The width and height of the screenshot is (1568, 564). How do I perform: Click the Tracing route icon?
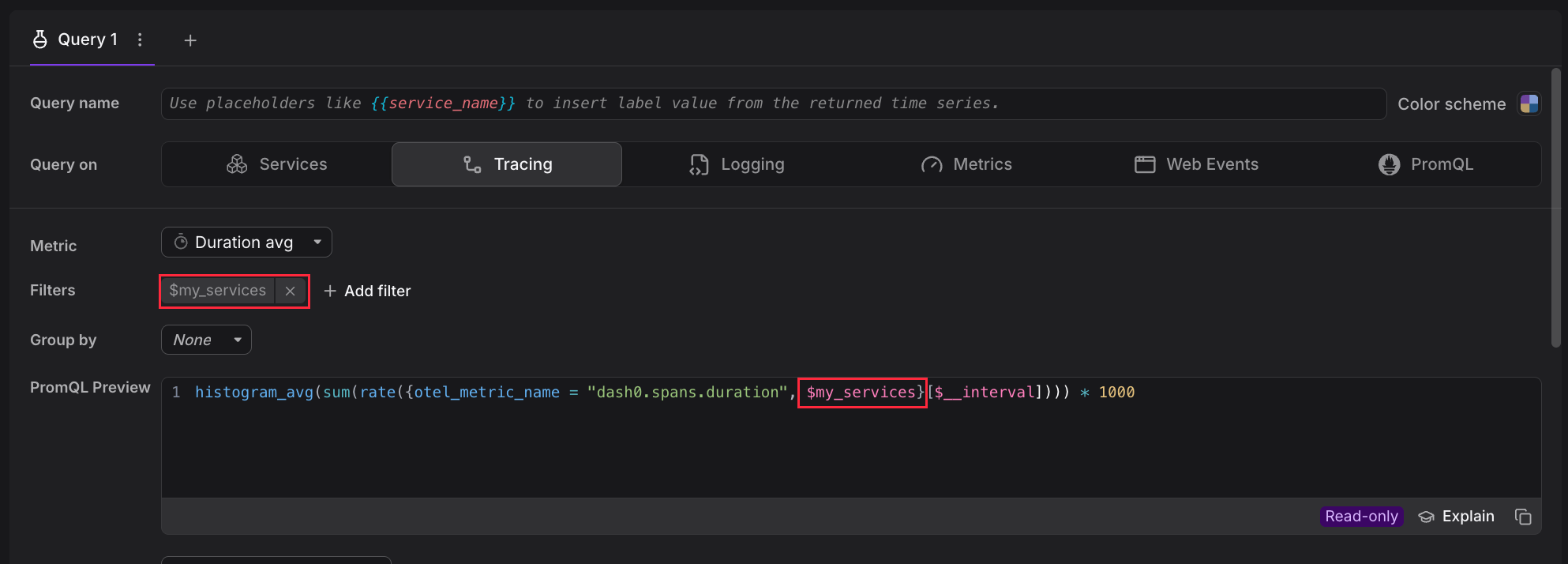pos(472,164)
